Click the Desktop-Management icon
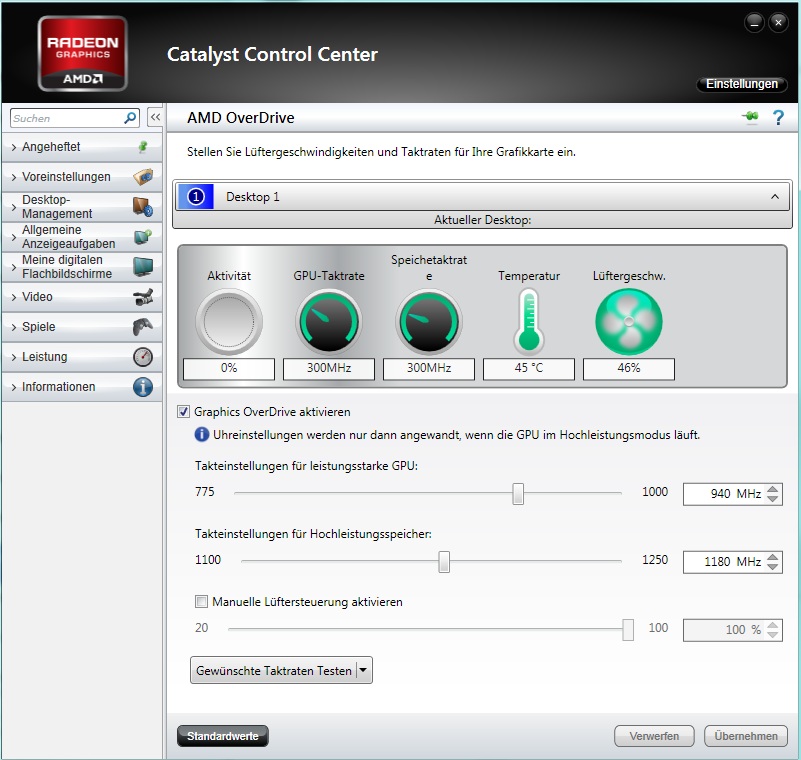801x760 pixels. point(143,207)
